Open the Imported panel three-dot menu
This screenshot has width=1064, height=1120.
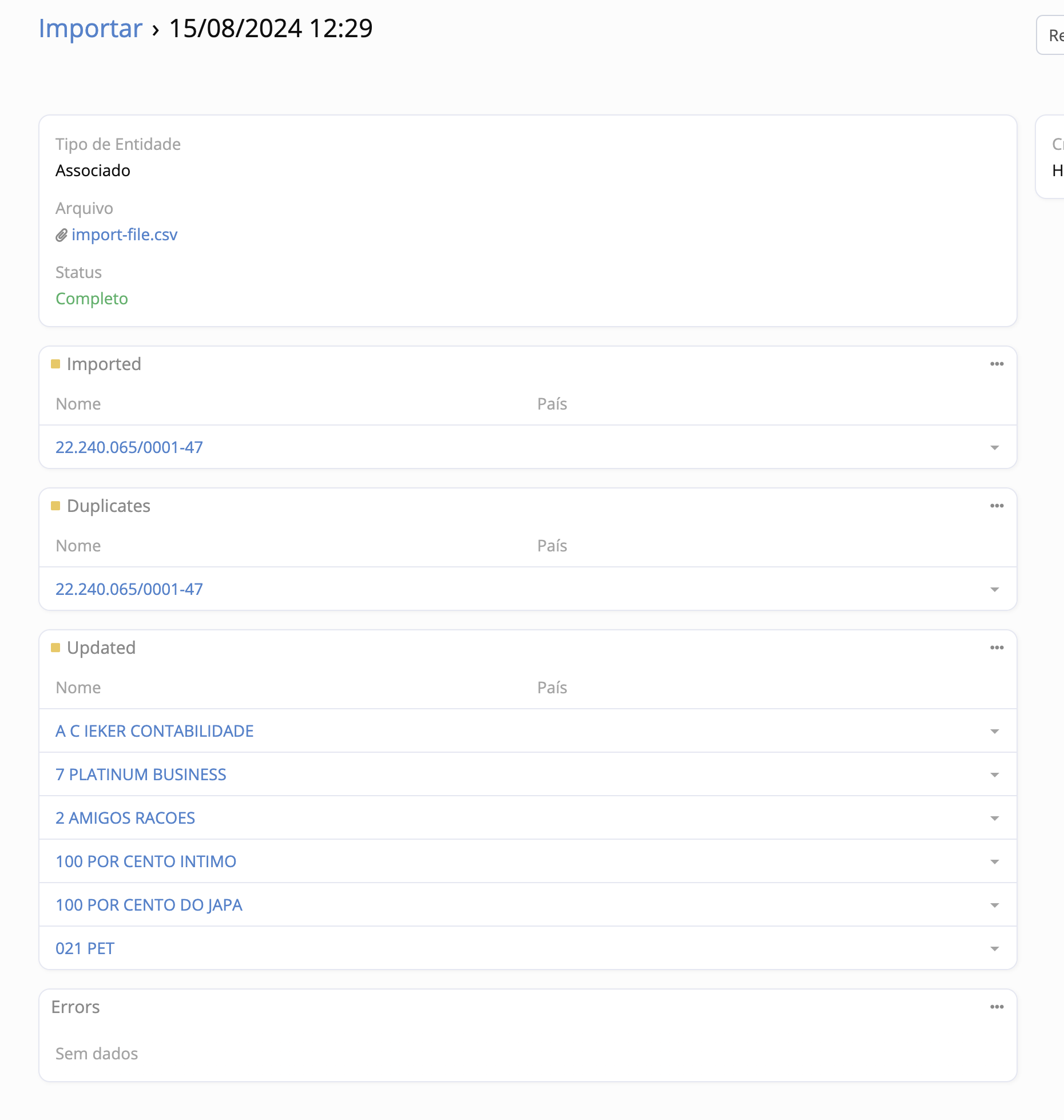pos(996,364)
